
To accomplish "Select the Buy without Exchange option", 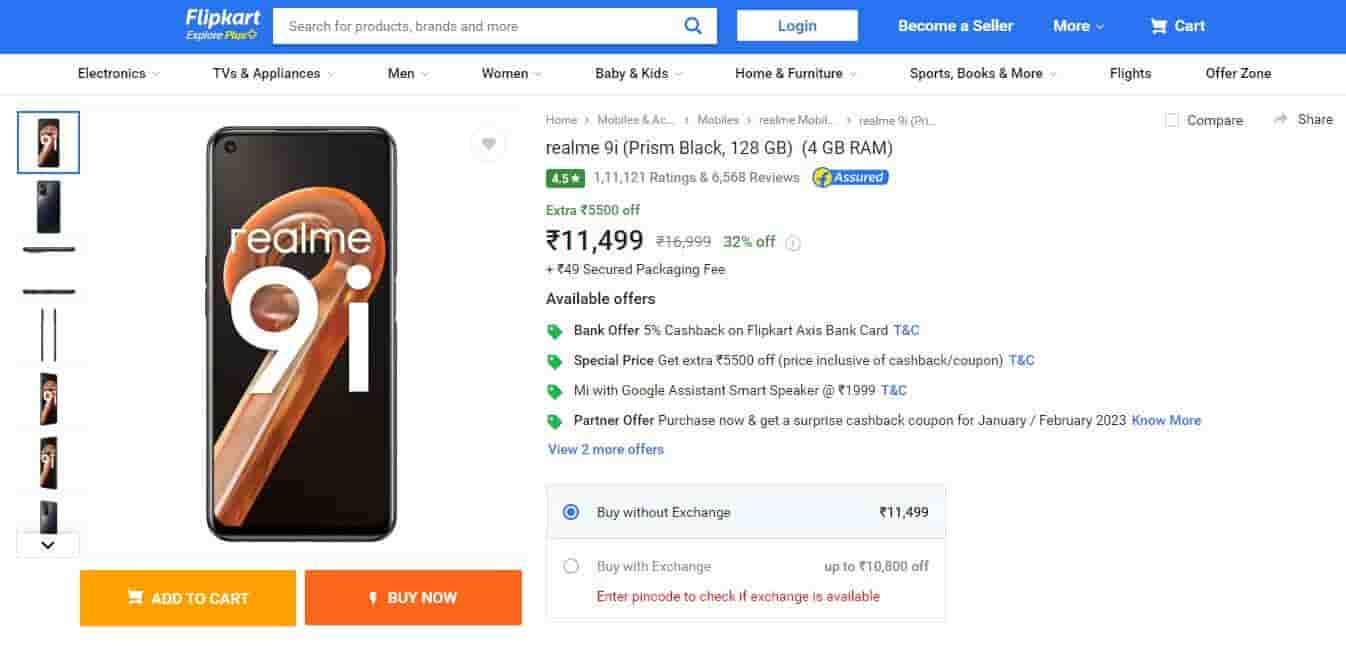I will (571, 511).
